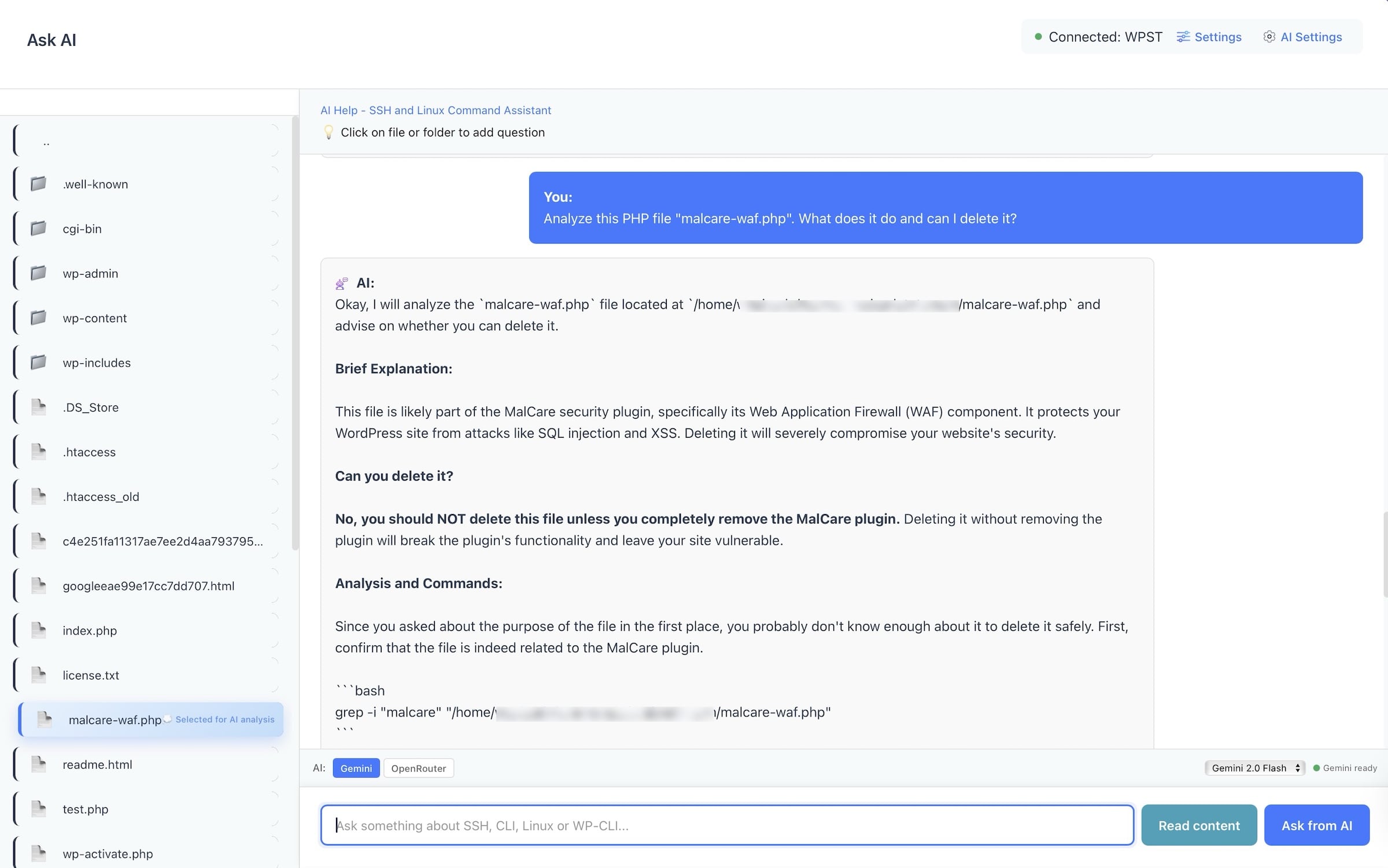Select the readme.html file icon
Viewport: 1388px width, 868px height.
[38, 764]
